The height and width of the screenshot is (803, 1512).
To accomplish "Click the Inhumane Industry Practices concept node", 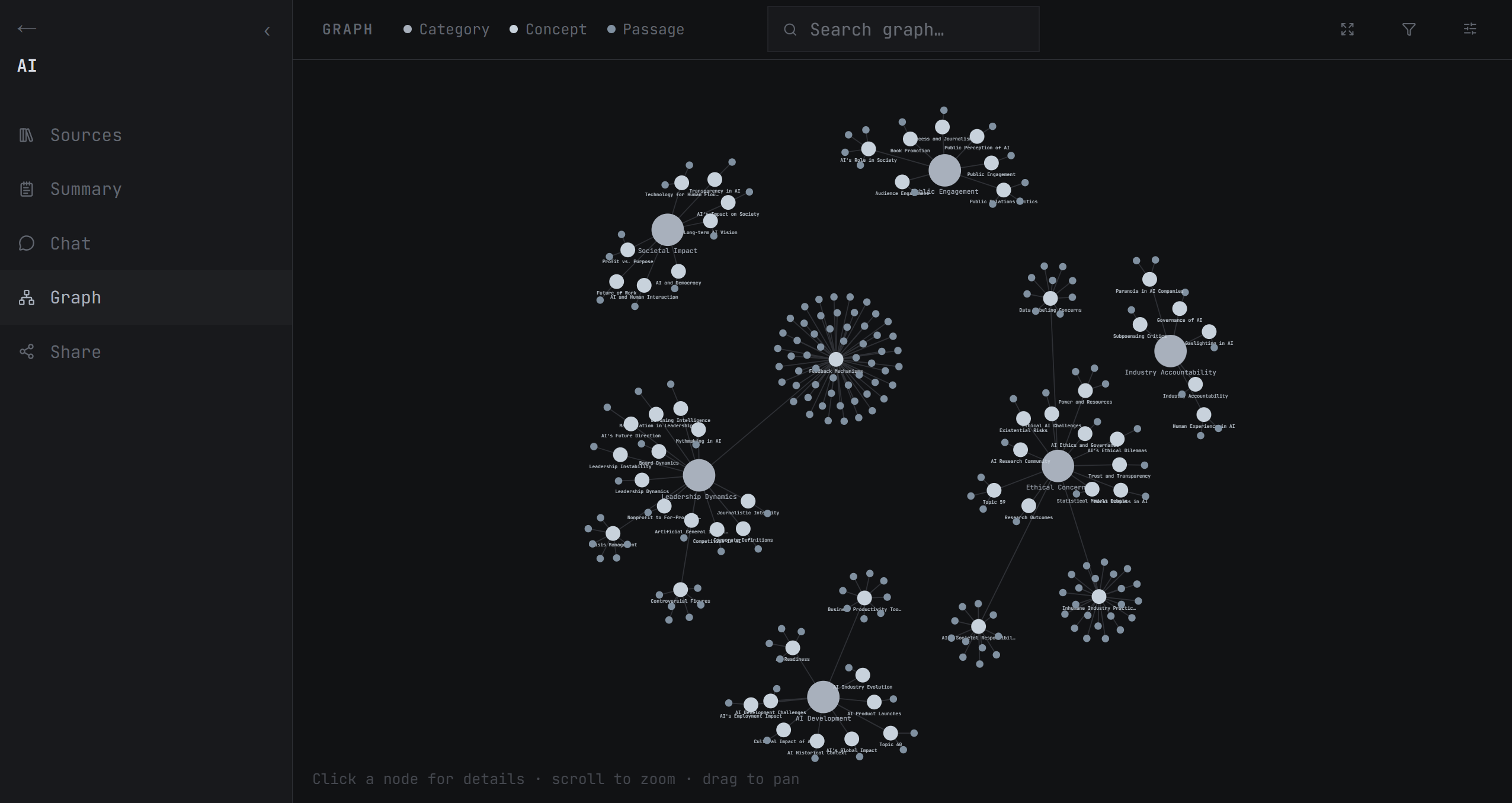I will tap(1099, 596).
